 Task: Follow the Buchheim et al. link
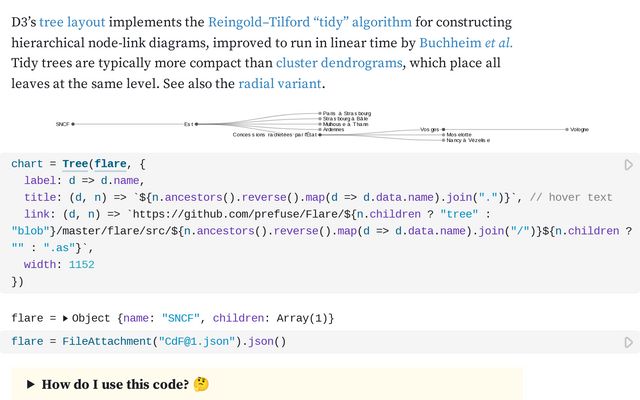(x=466, y=43)
